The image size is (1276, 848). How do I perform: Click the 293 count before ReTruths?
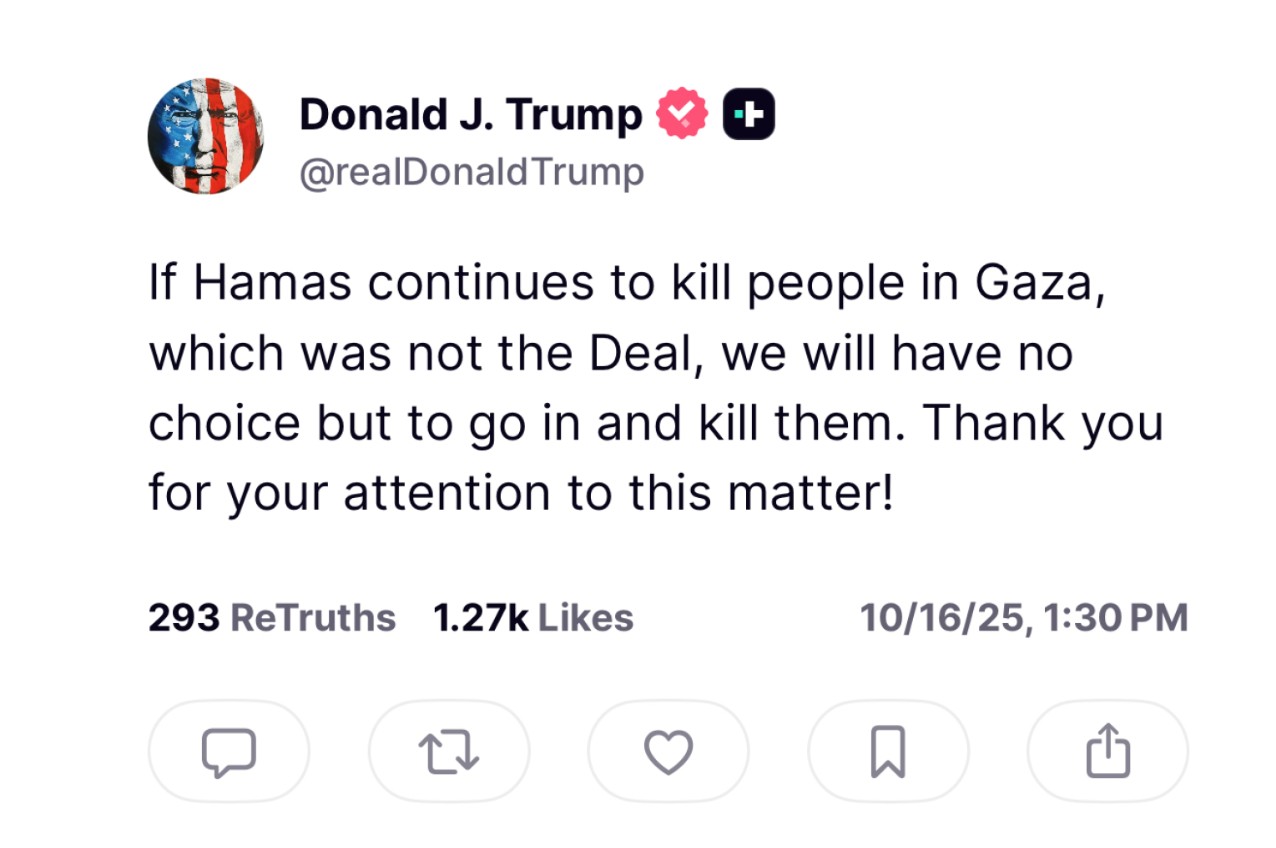point(184,617)
